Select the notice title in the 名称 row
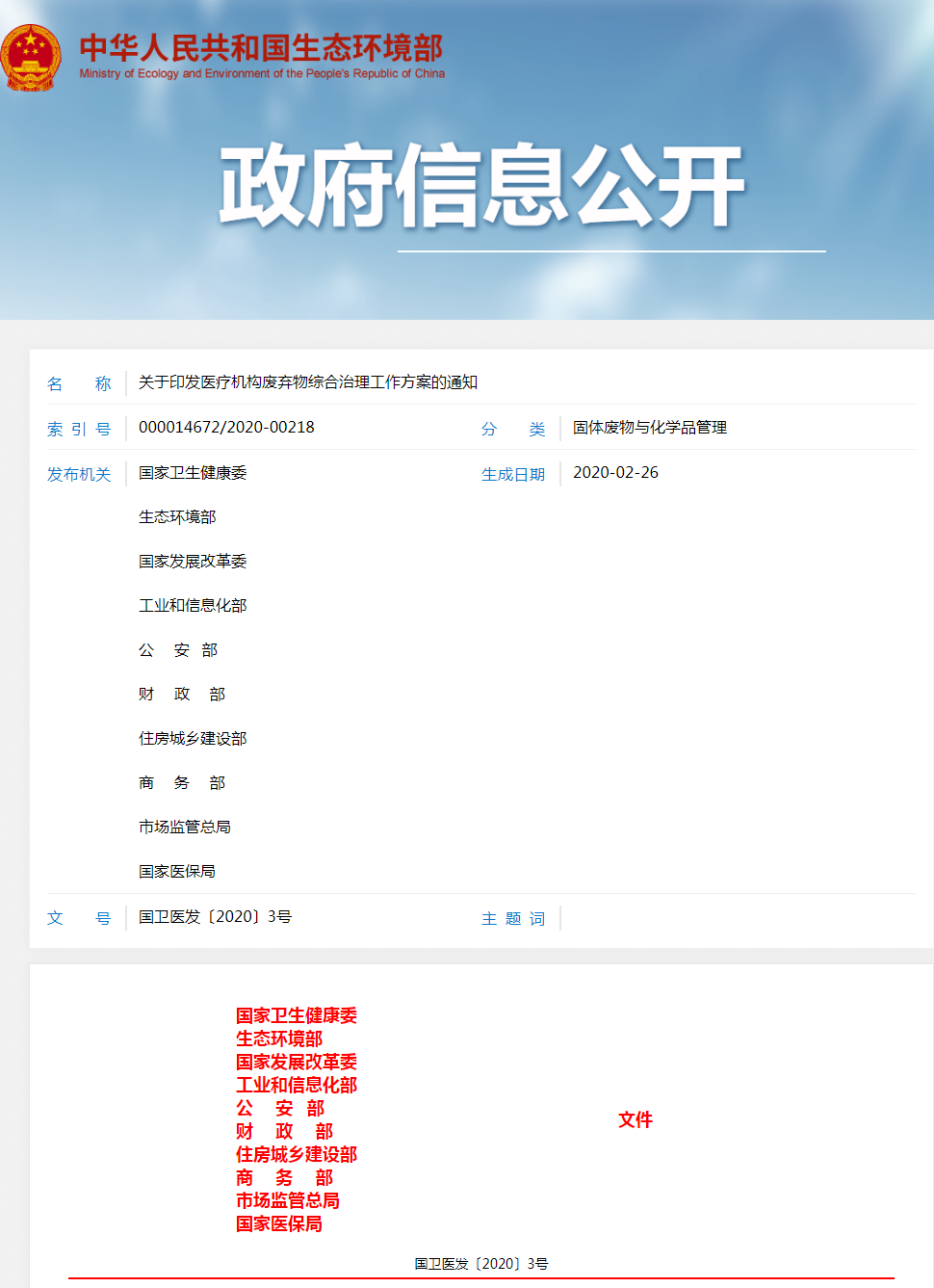 [308, 382]
